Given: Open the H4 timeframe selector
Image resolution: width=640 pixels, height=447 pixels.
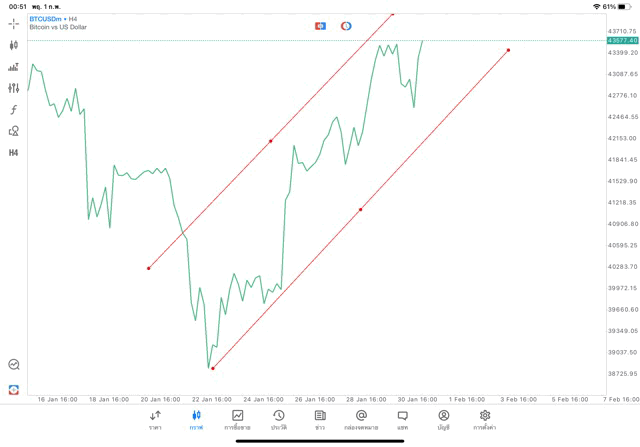Looking at the screenshot, I should click(x=14, y=152).
